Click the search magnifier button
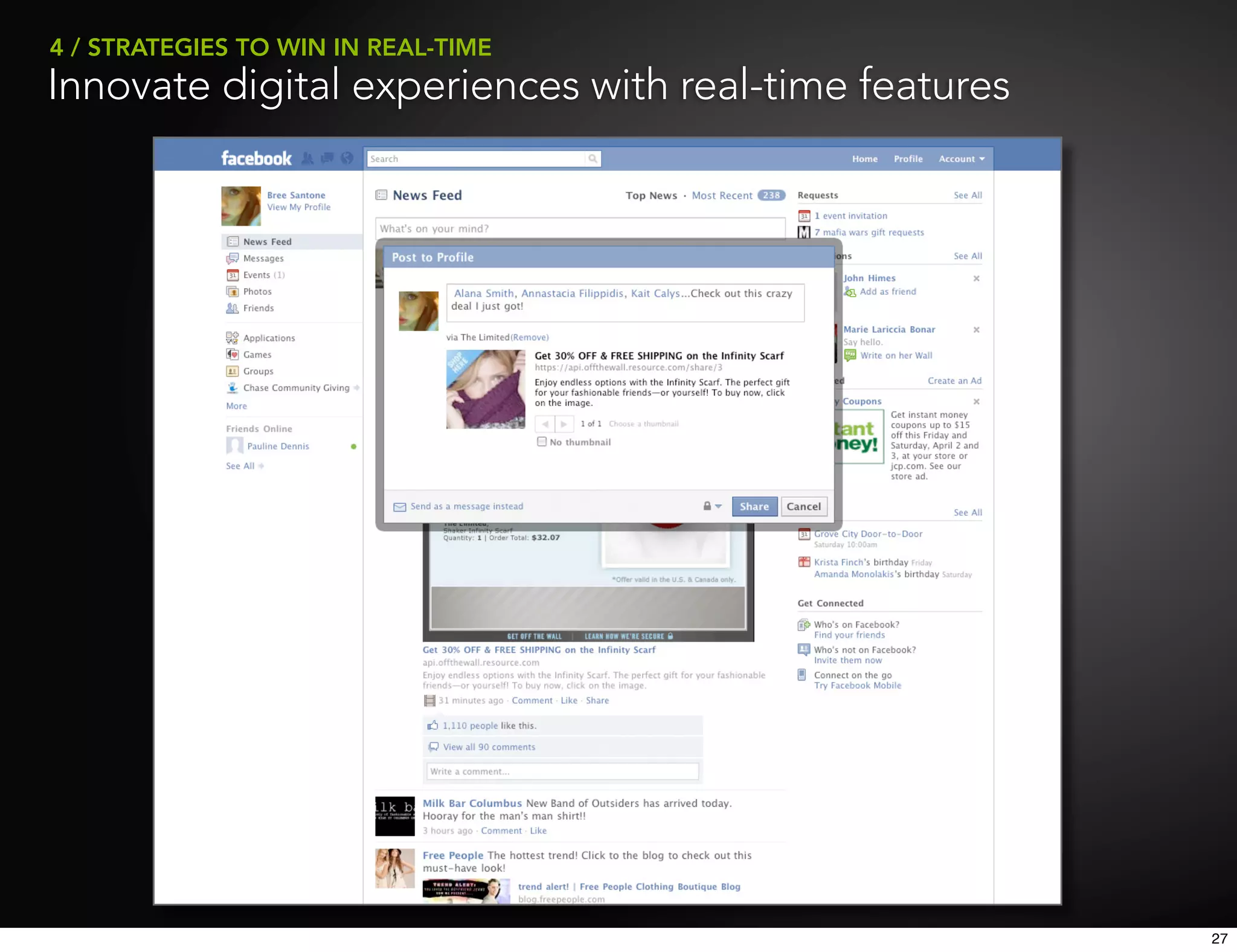The height and width of the screenshot is (952, 1237). (593, 159)
